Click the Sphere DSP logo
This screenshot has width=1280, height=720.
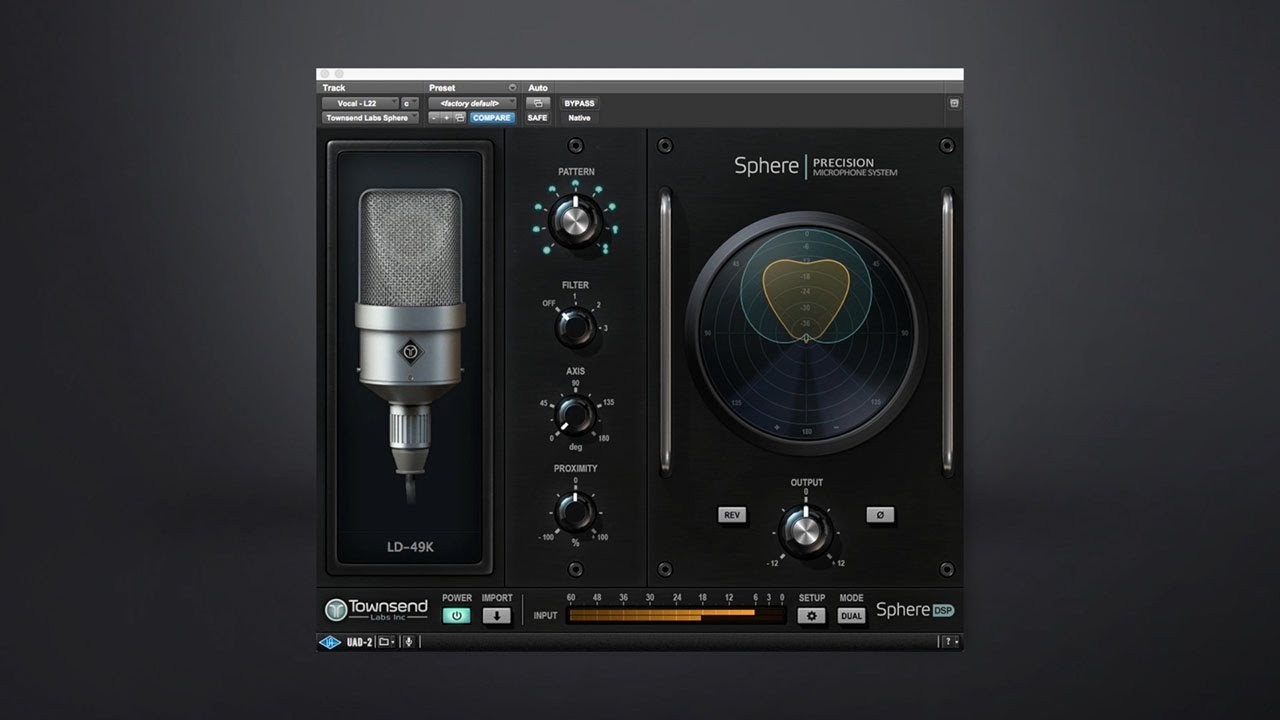point(915,609)
